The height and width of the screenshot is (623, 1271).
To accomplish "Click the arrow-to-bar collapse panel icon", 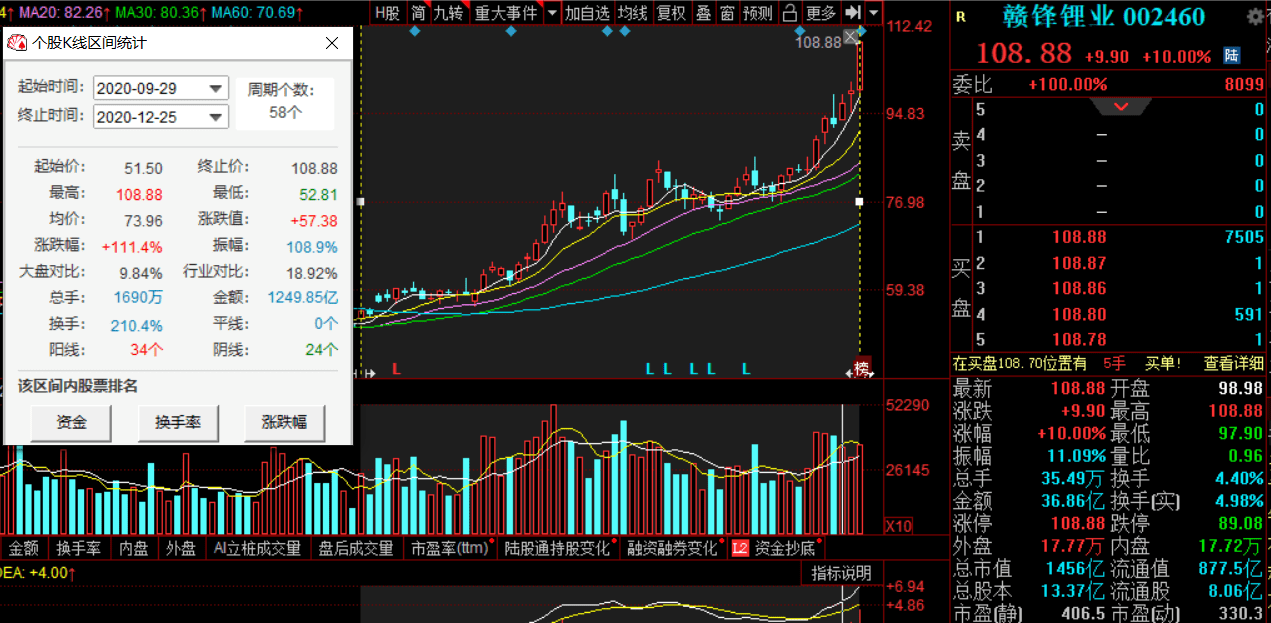I will pos(852,13).
